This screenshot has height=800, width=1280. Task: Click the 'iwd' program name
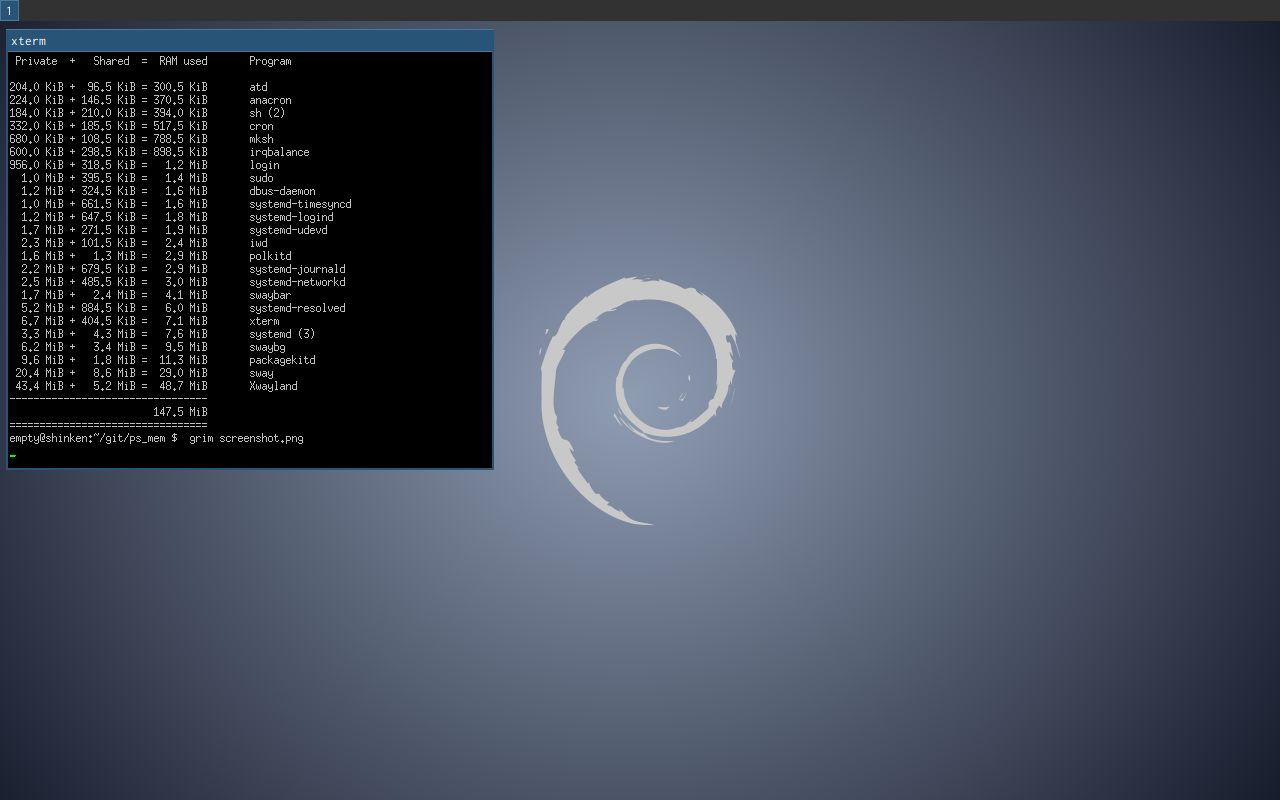258,243
